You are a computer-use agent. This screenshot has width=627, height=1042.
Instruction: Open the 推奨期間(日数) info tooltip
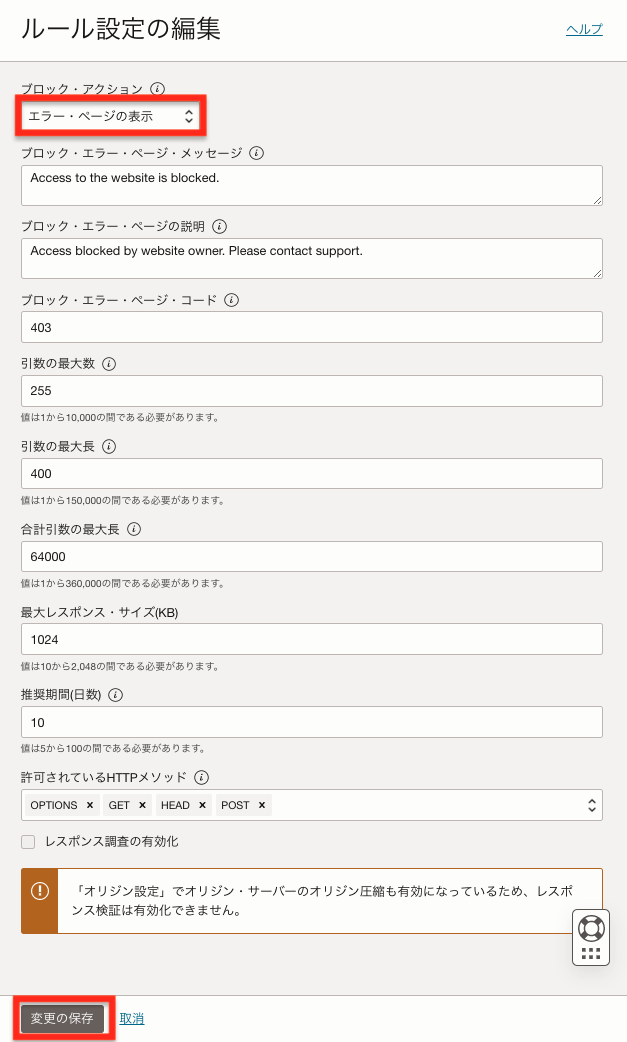click(116, 694)
